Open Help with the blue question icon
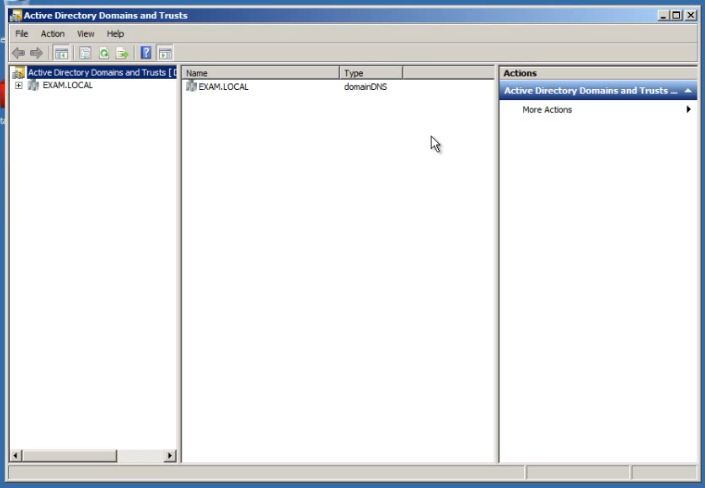This screenshot has height=488, width=705. [x=146, y=53]
